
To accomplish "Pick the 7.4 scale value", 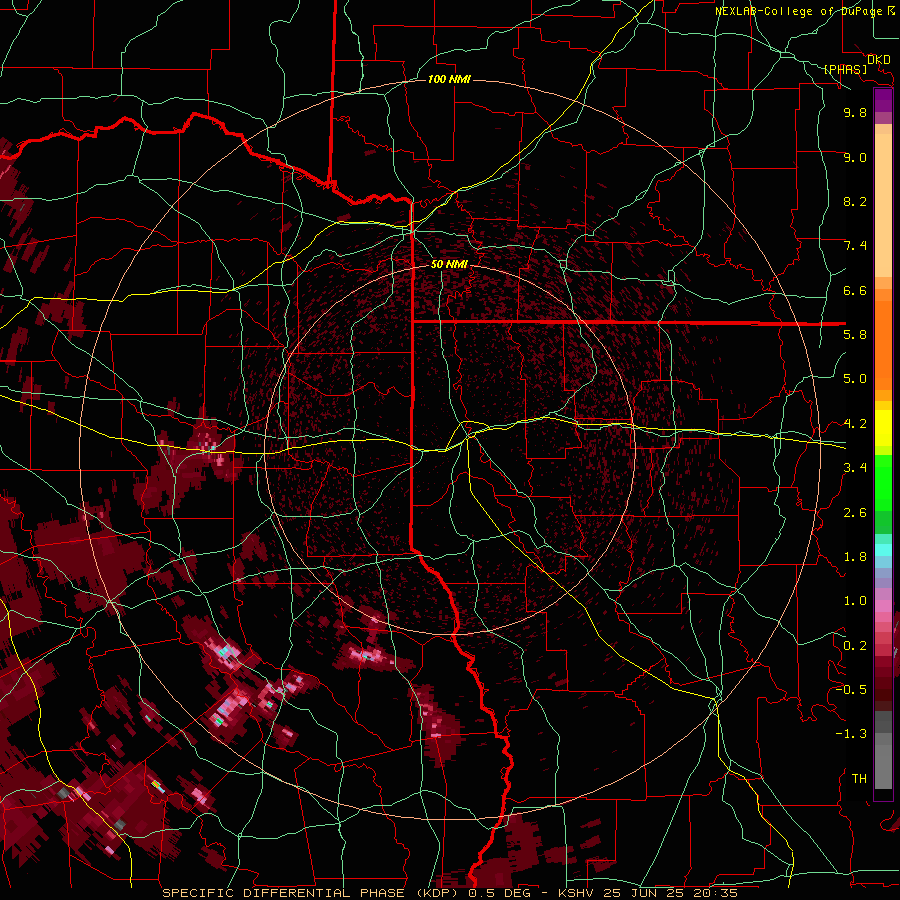I will click(x=855, y=246).
